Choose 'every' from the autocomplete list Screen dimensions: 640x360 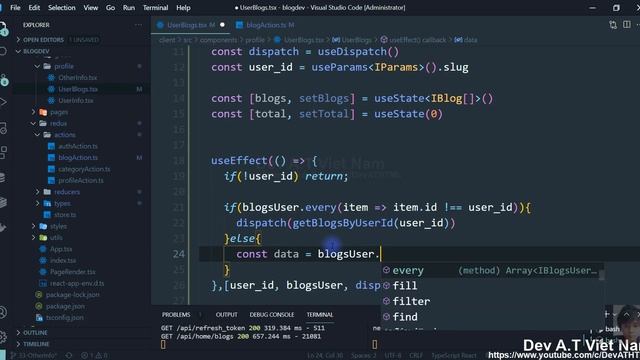coord(492,271)
